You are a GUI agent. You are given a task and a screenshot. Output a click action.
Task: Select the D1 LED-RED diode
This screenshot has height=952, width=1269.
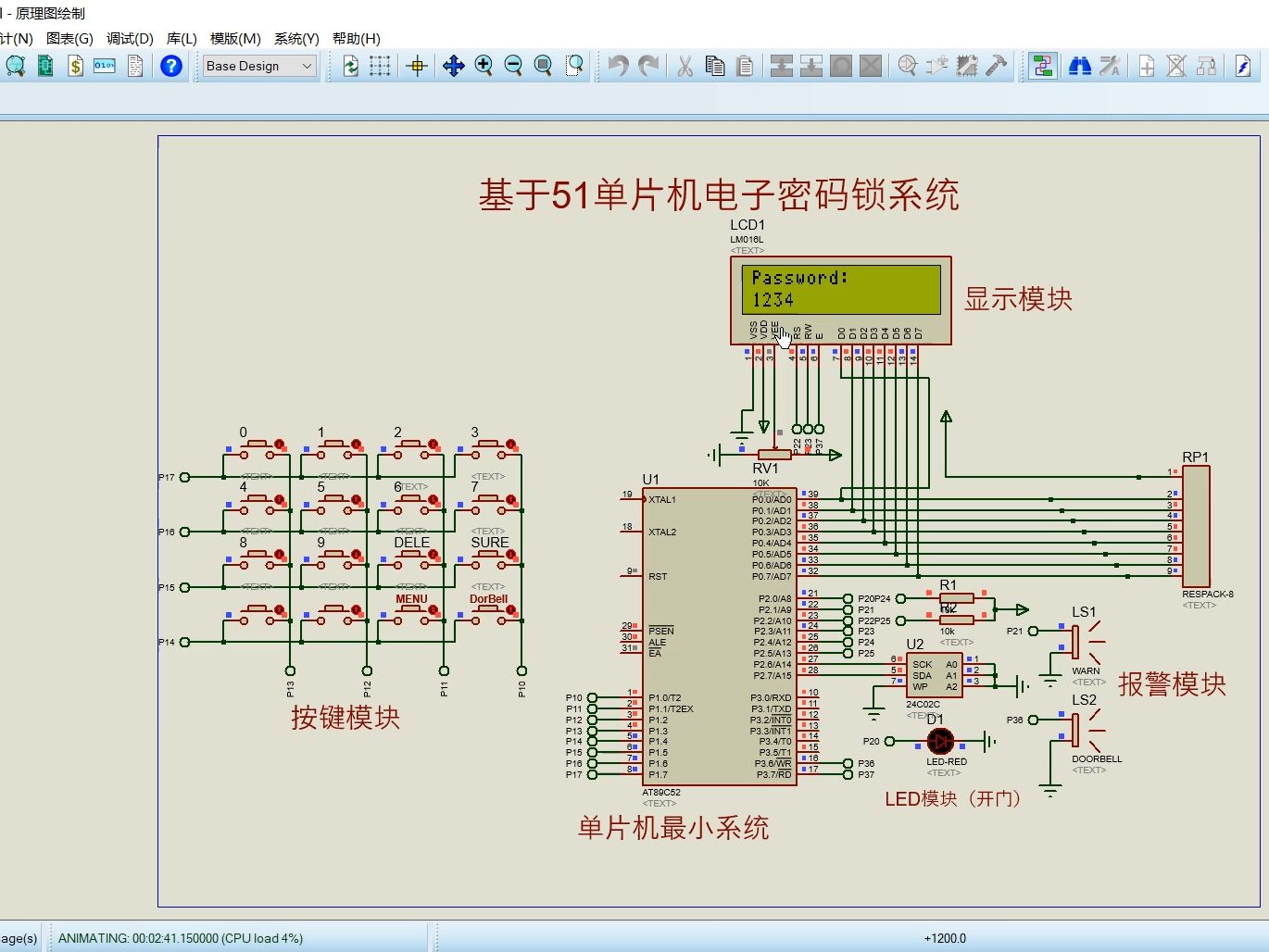tap(940, 741)
